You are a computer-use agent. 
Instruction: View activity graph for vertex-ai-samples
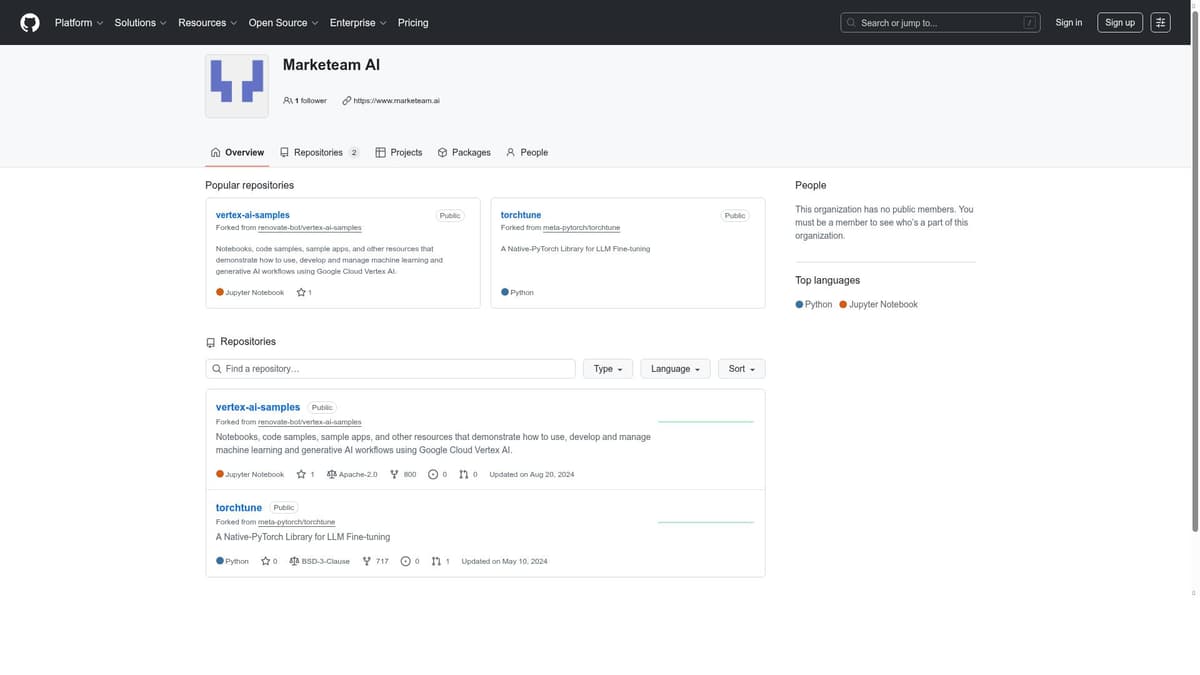click(705, 422)
